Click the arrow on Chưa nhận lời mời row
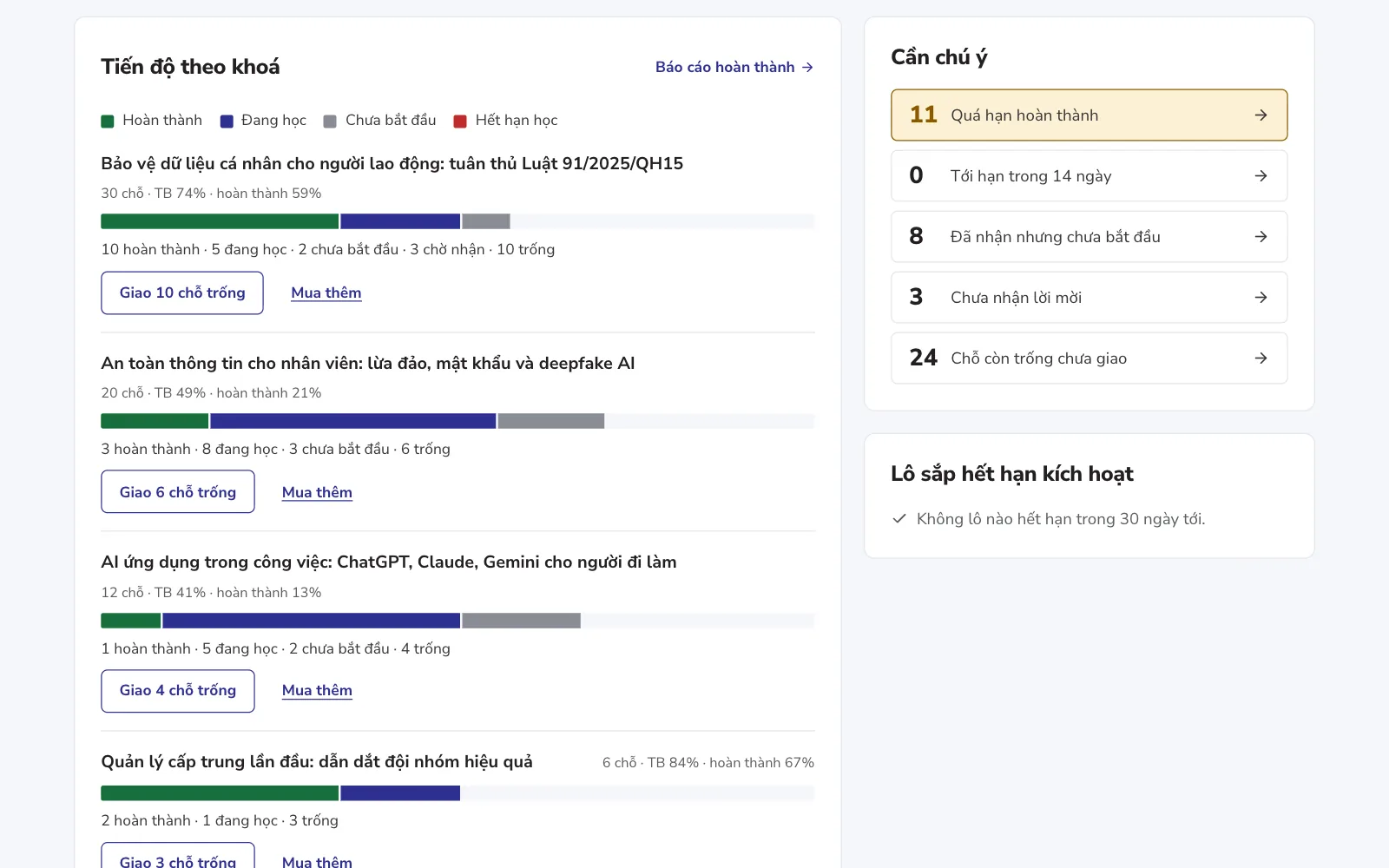The width and height of the screenshot is (1389, 868). coord(1261,298)
